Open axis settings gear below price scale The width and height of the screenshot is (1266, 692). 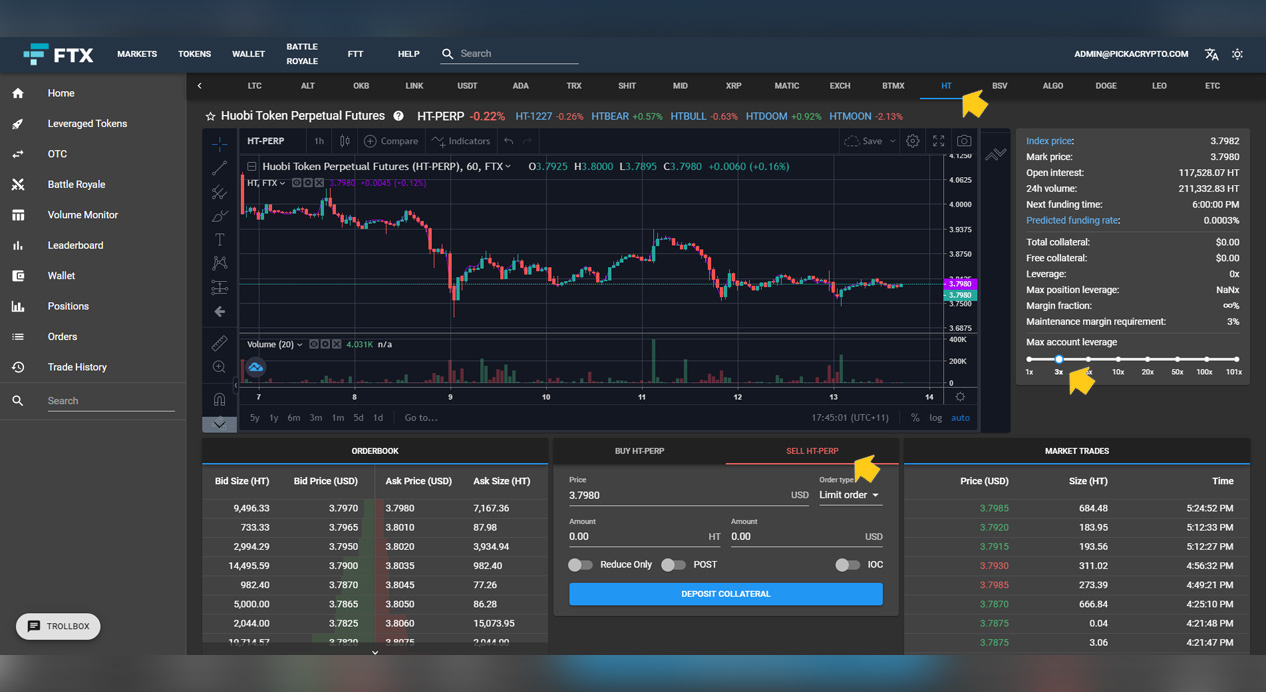pyautogui.click(x=960, y=397)
